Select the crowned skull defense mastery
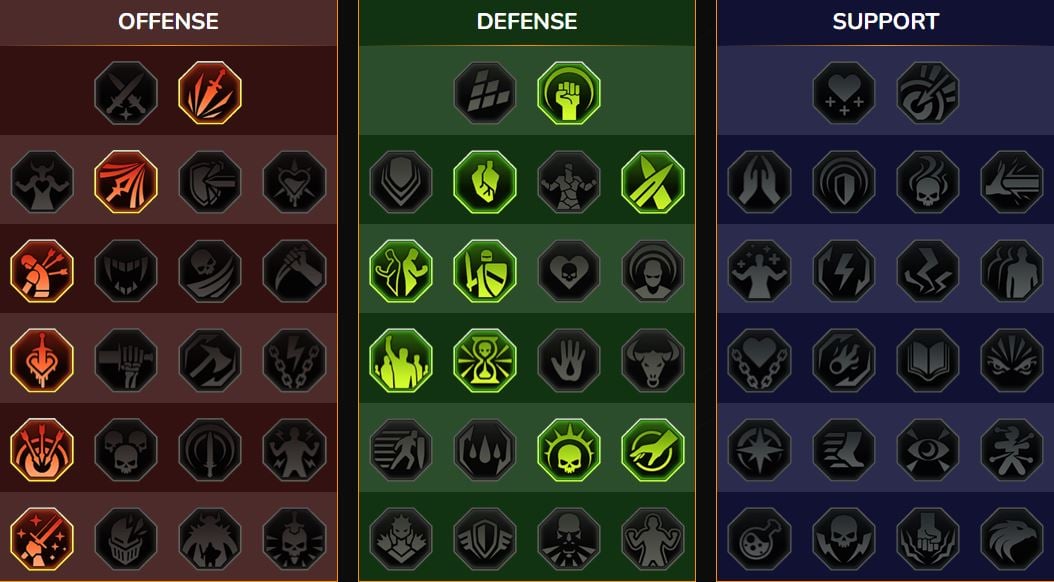Viewport: 1054px width, 582px height. pos(569,450)
